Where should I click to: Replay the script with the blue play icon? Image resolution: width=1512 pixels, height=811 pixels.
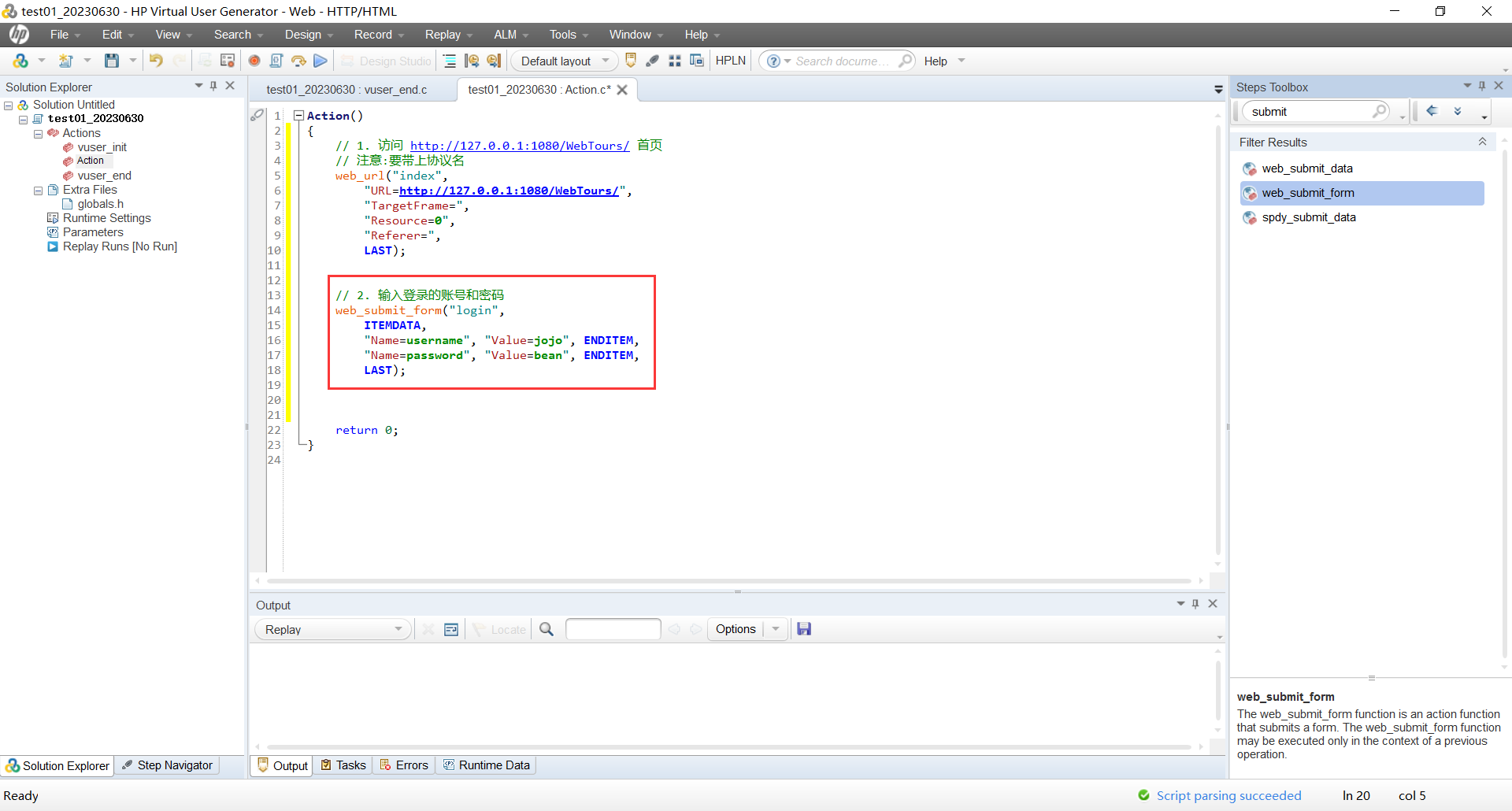coord(321,61)
